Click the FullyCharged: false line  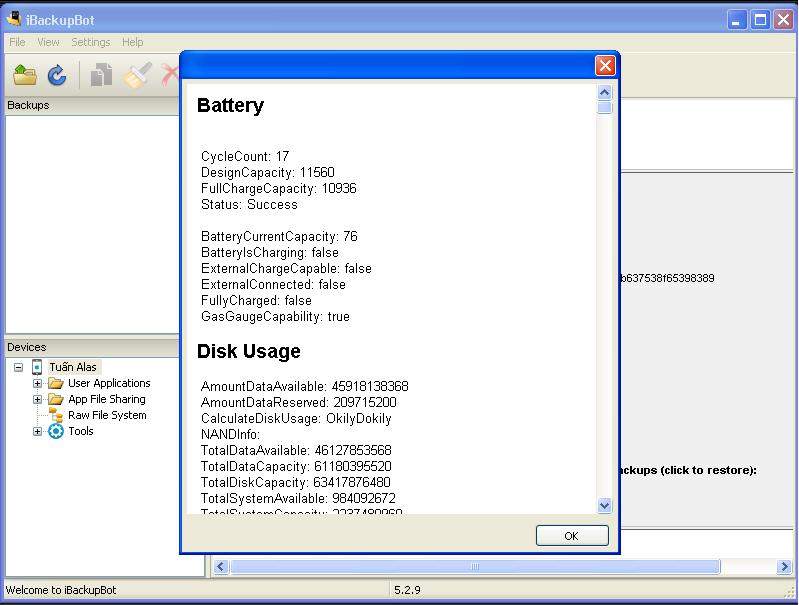256,301
